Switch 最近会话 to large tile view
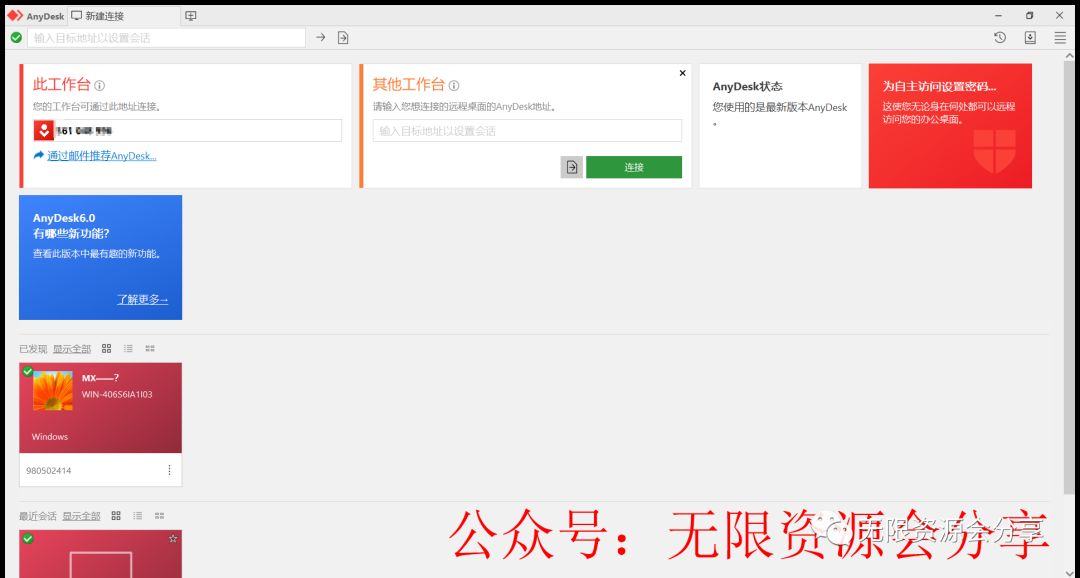1080x578 pixels. (x=116, y=515)
